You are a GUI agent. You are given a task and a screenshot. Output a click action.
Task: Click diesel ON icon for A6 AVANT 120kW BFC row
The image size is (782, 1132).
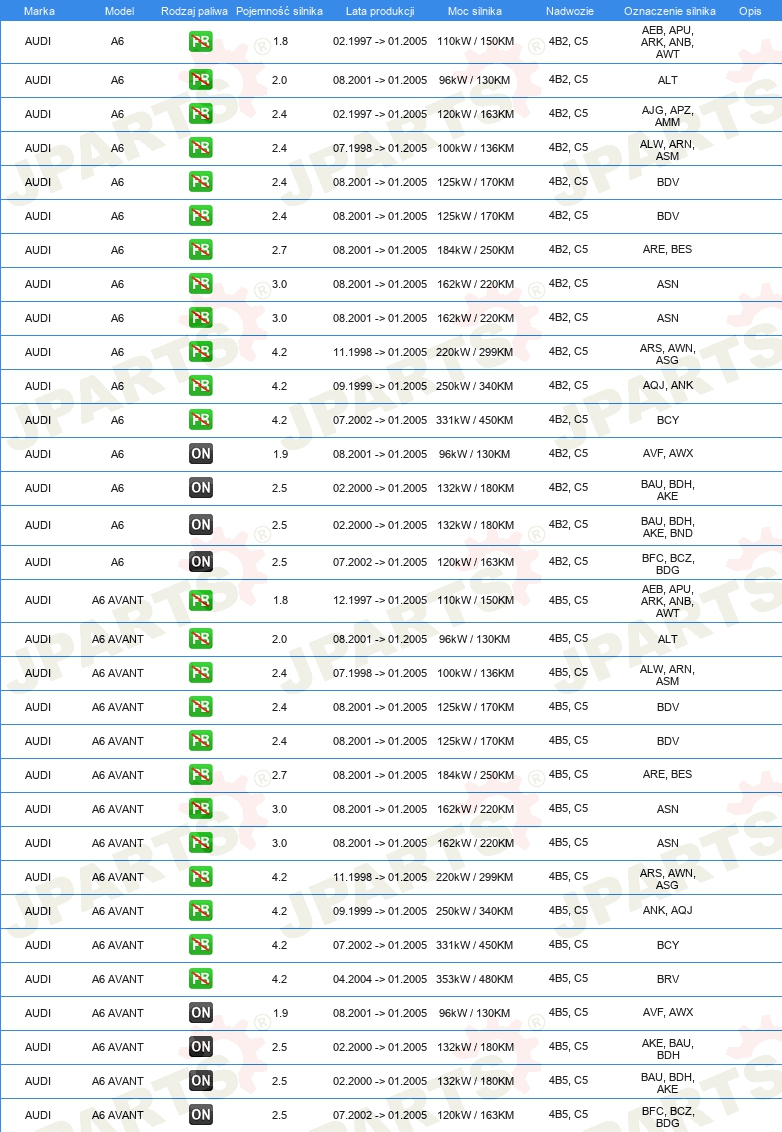[201, 1115]
